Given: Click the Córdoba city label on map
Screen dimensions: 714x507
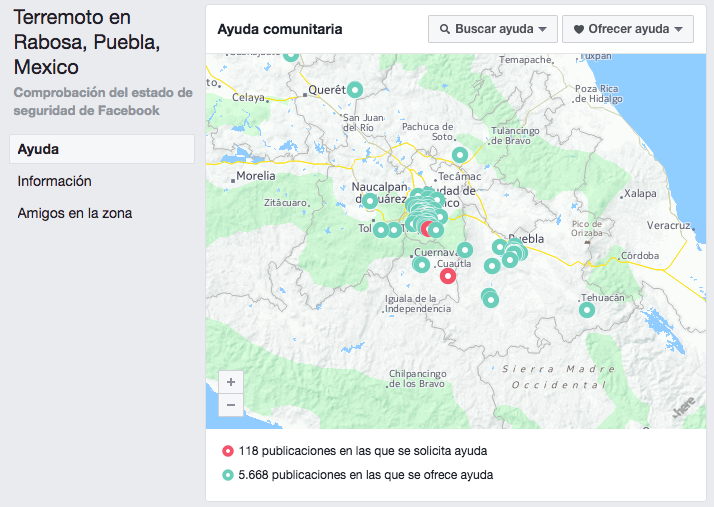Looking at the screenshot, I should click(x=640, y=256).
